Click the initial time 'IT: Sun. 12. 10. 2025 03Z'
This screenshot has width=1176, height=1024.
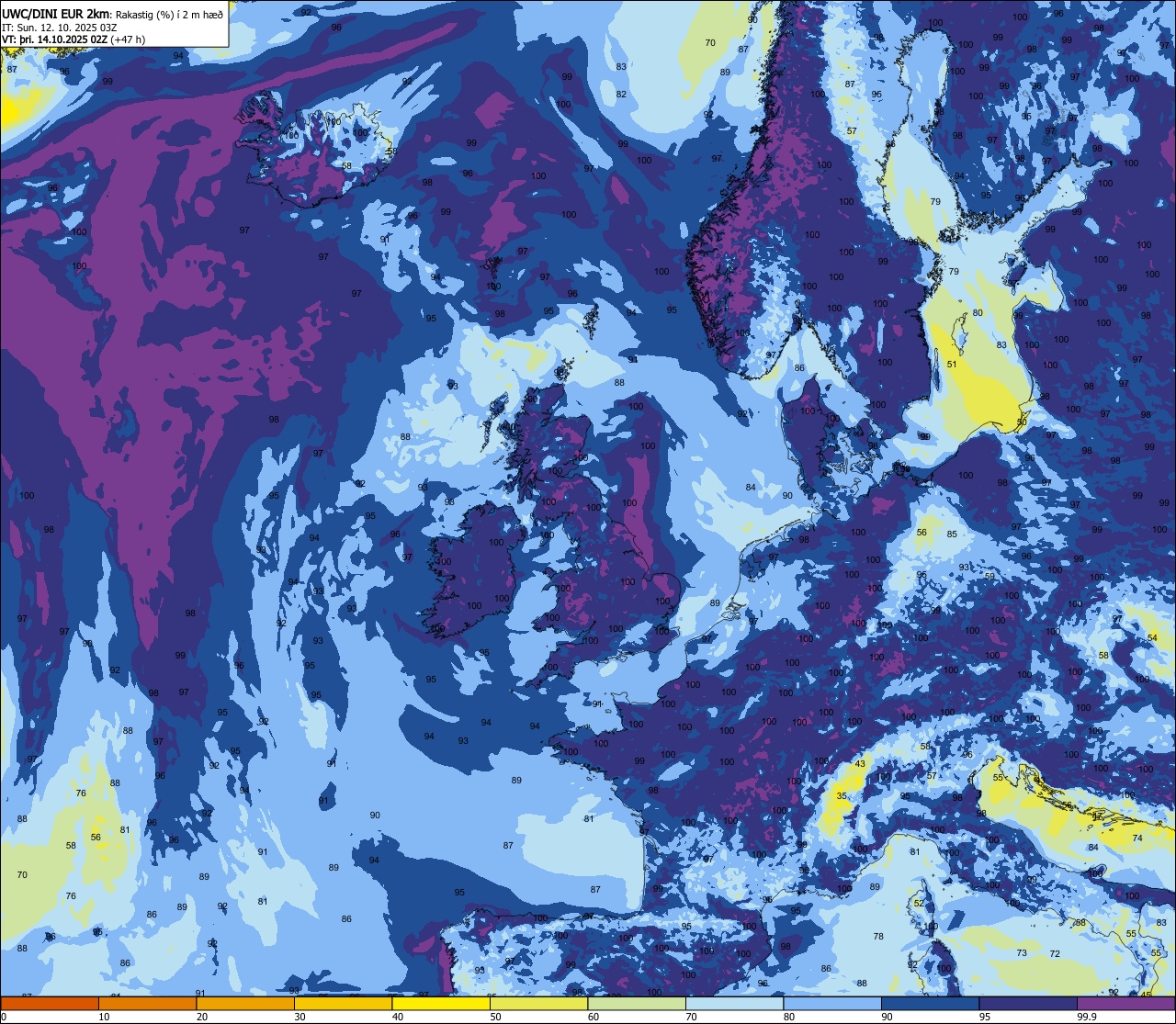(x=59, y=27)
